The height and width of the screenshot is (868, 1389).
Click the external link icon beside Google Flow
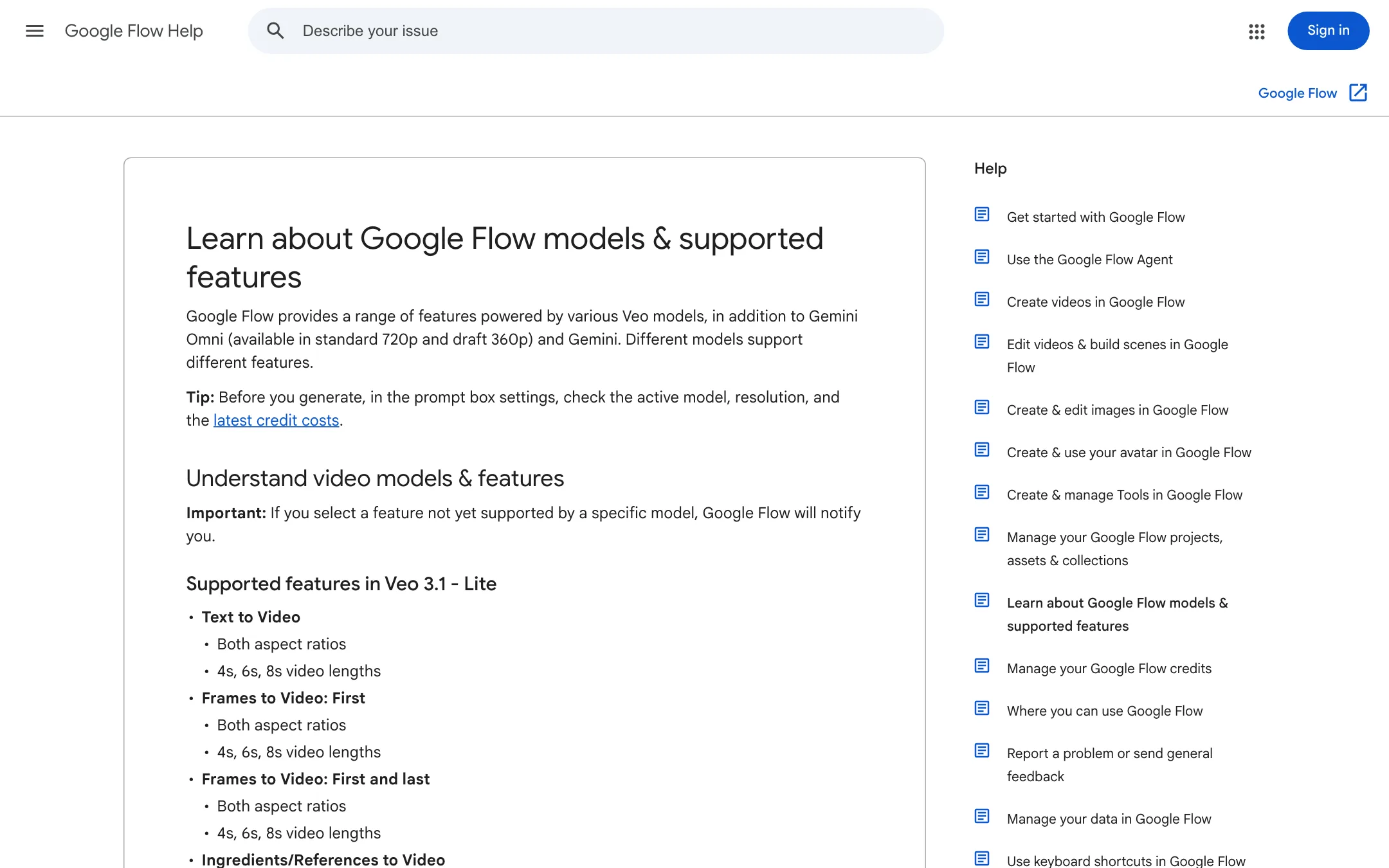pos(1358,93)
